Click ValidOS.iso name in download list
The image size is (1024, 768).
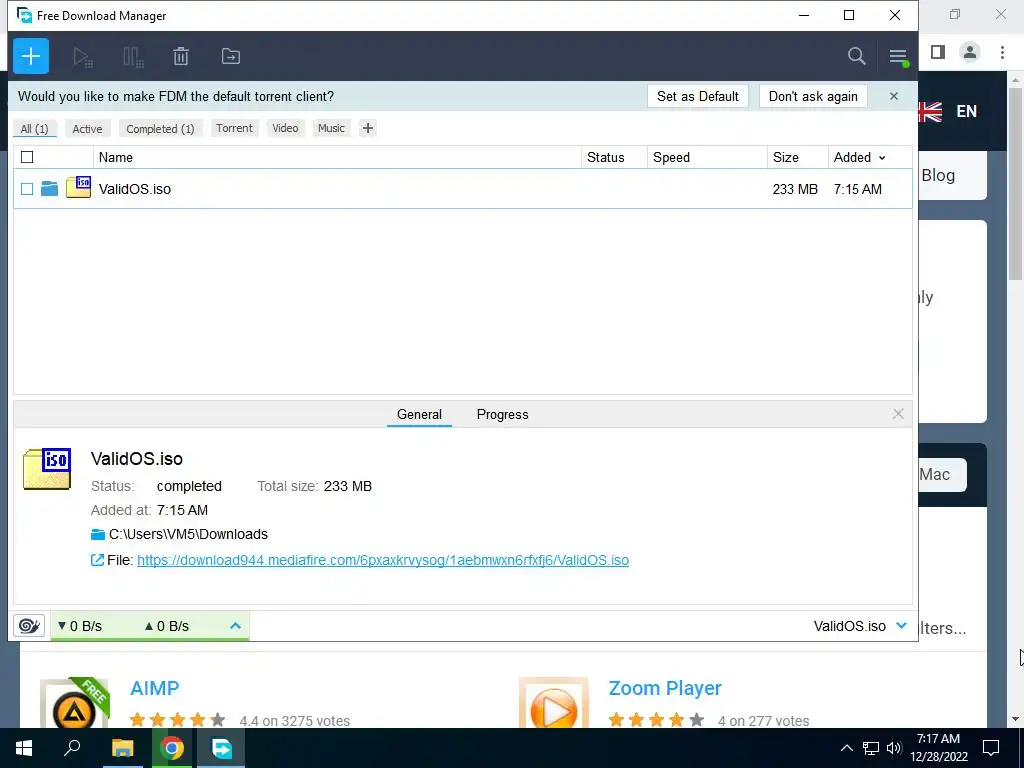pyautogui.click(x=135, y=189)
